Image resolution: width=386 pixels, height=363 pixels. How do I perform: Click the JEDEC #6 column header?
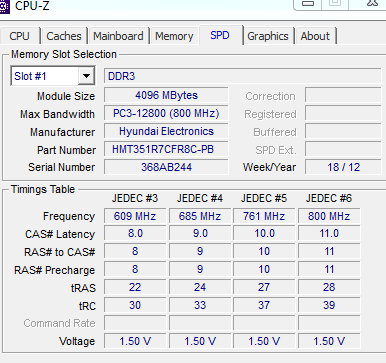pyautogui.click(x=329, y=198)
